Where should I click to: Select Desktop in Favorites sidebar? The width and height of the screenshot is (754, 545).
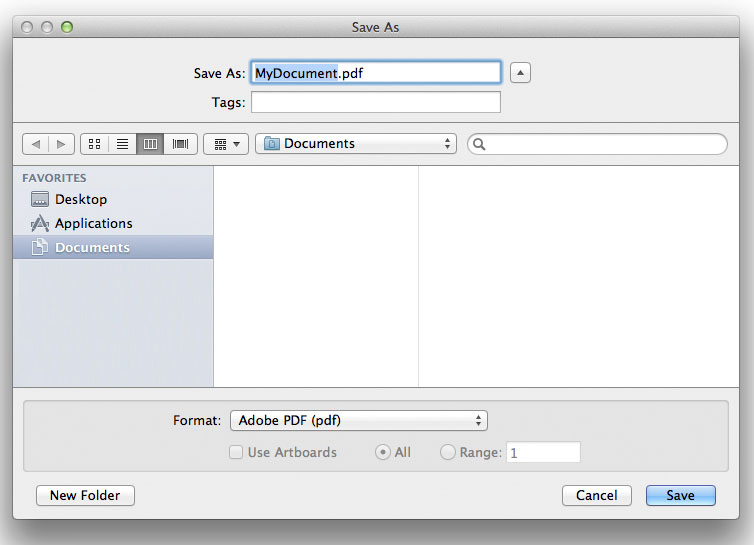[x=113, y=199]
